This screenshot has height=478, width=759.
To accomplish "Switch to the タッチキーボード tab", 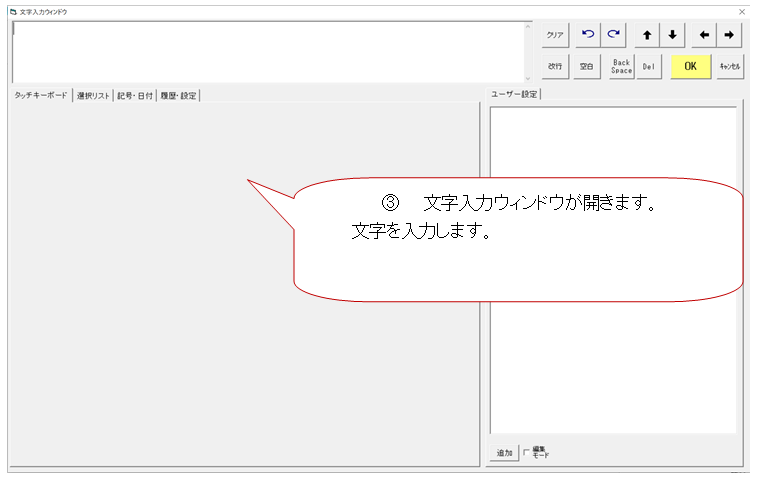I will point(41,96).
